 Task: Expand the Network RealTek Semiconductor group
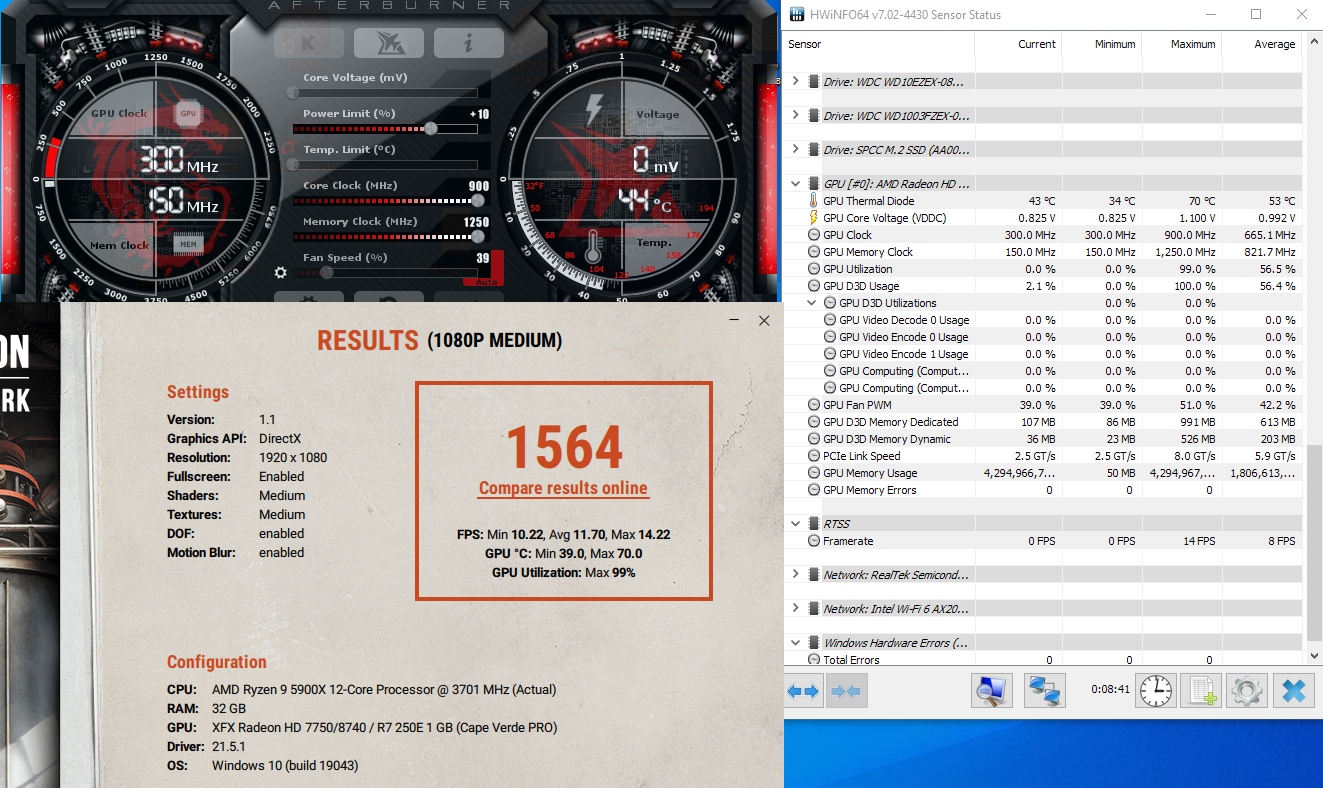(796, 575)
